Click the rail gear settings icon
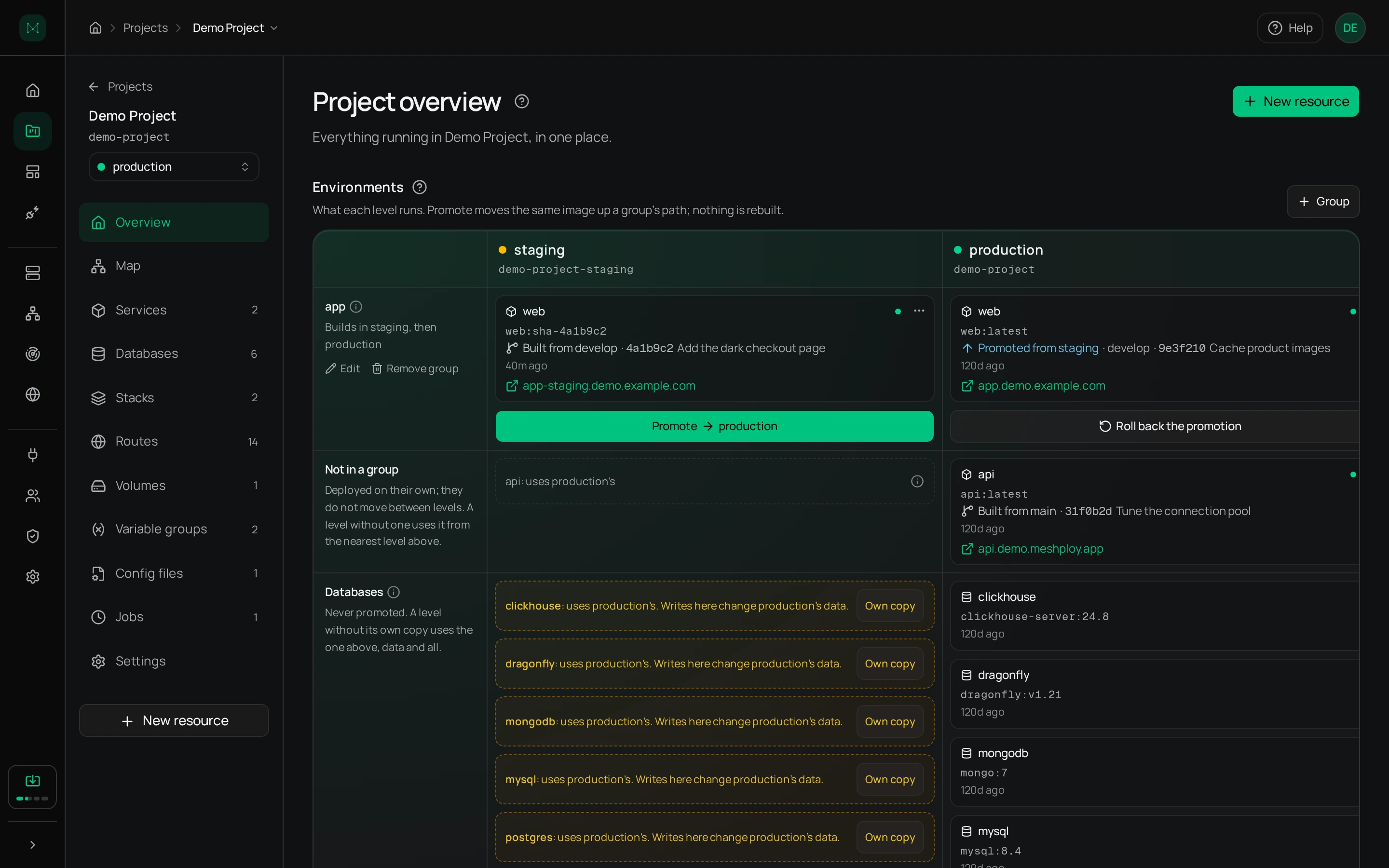The width and height of the screenshot is (1389, 868). [x=33, y=577]
